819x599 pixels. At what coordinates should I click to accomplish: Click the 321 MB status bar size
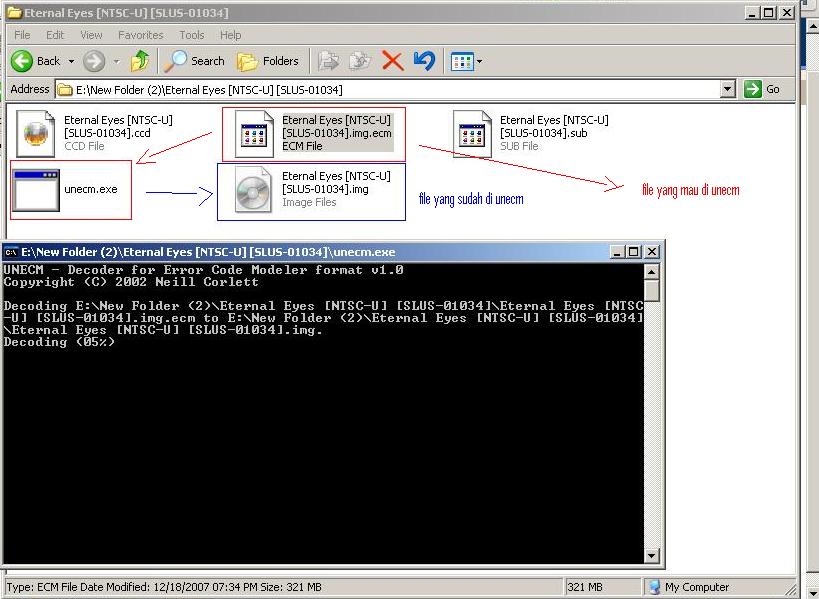584,587
